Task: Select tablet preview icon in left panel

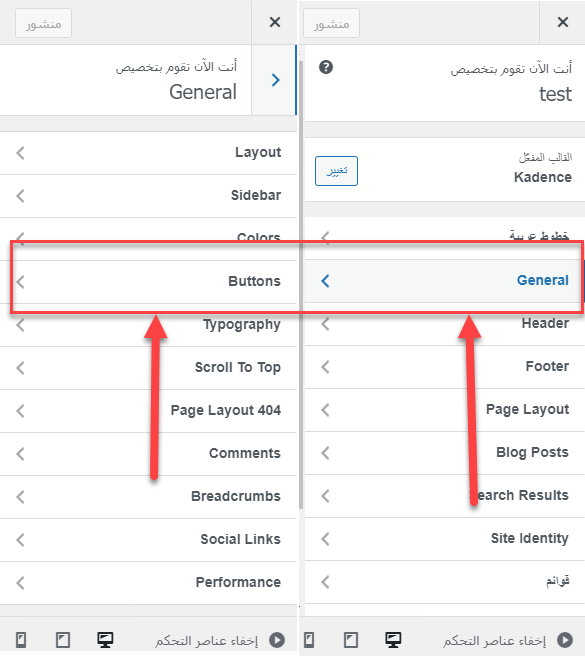Action: click(63, 640)
